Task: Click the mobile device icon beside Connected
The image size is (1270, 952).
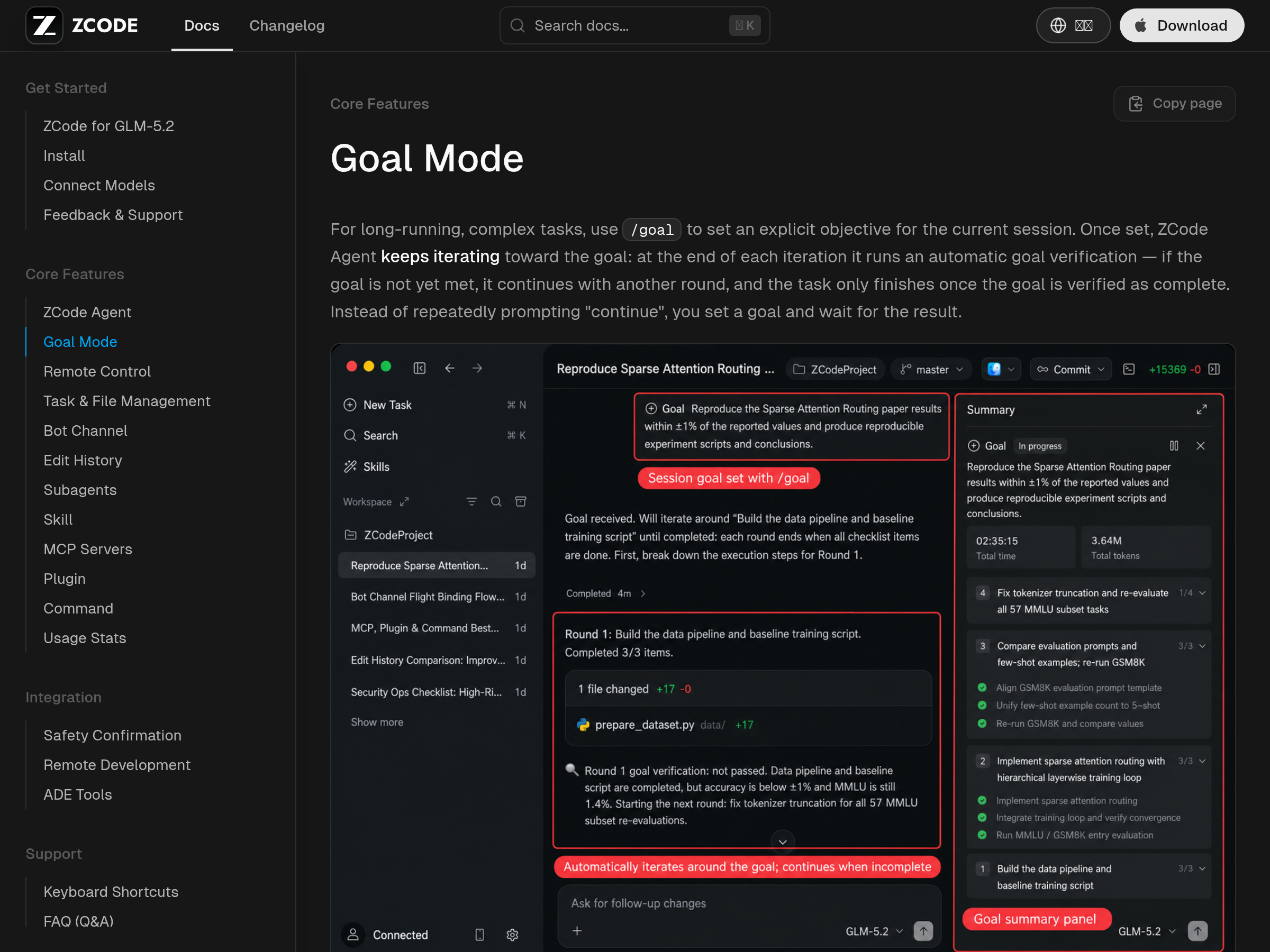Action: coord(479,935)
